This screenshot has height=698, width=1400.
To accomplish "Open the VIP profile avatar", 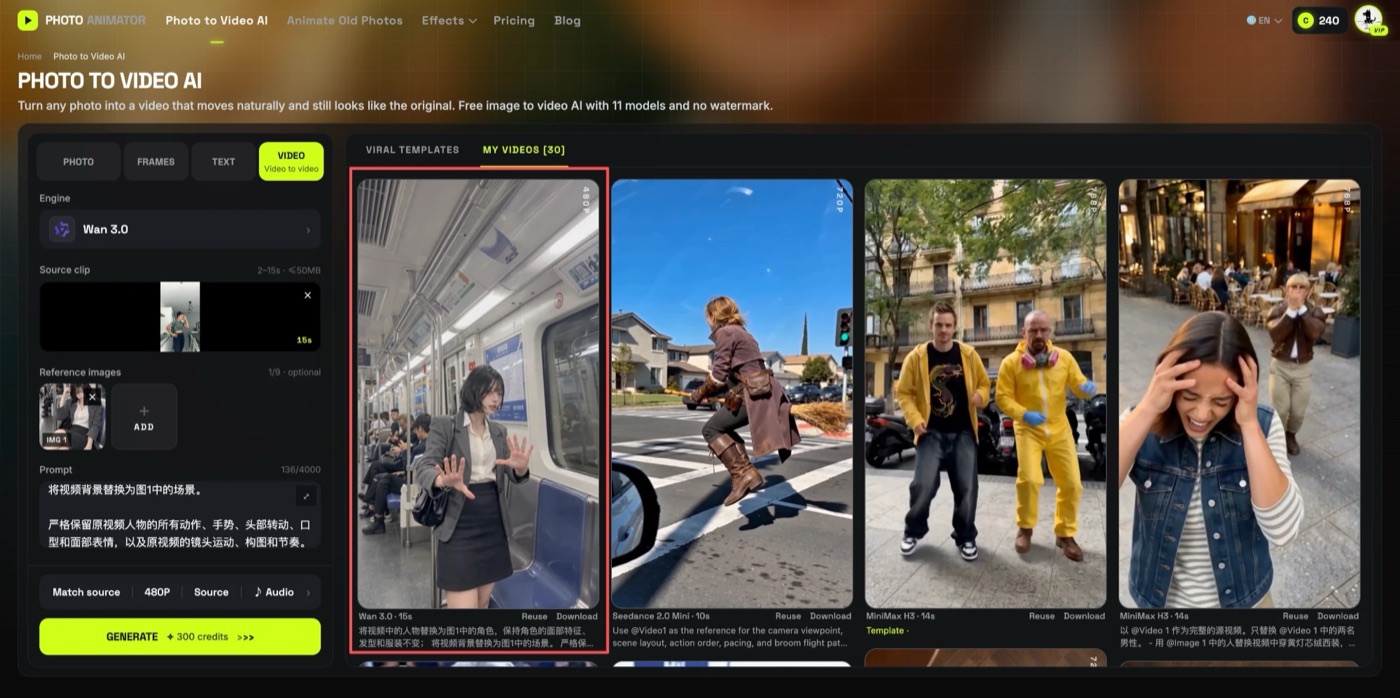I will point(1368,20).
